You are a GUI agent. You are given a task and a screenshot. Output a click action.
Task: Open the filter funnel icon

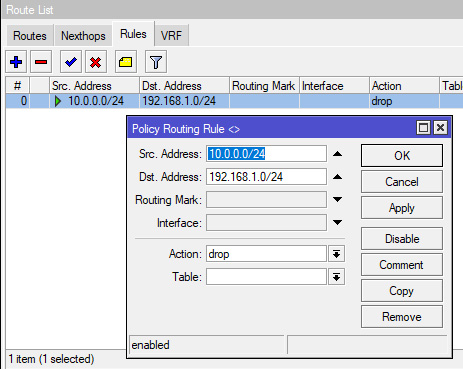(156, 62)
